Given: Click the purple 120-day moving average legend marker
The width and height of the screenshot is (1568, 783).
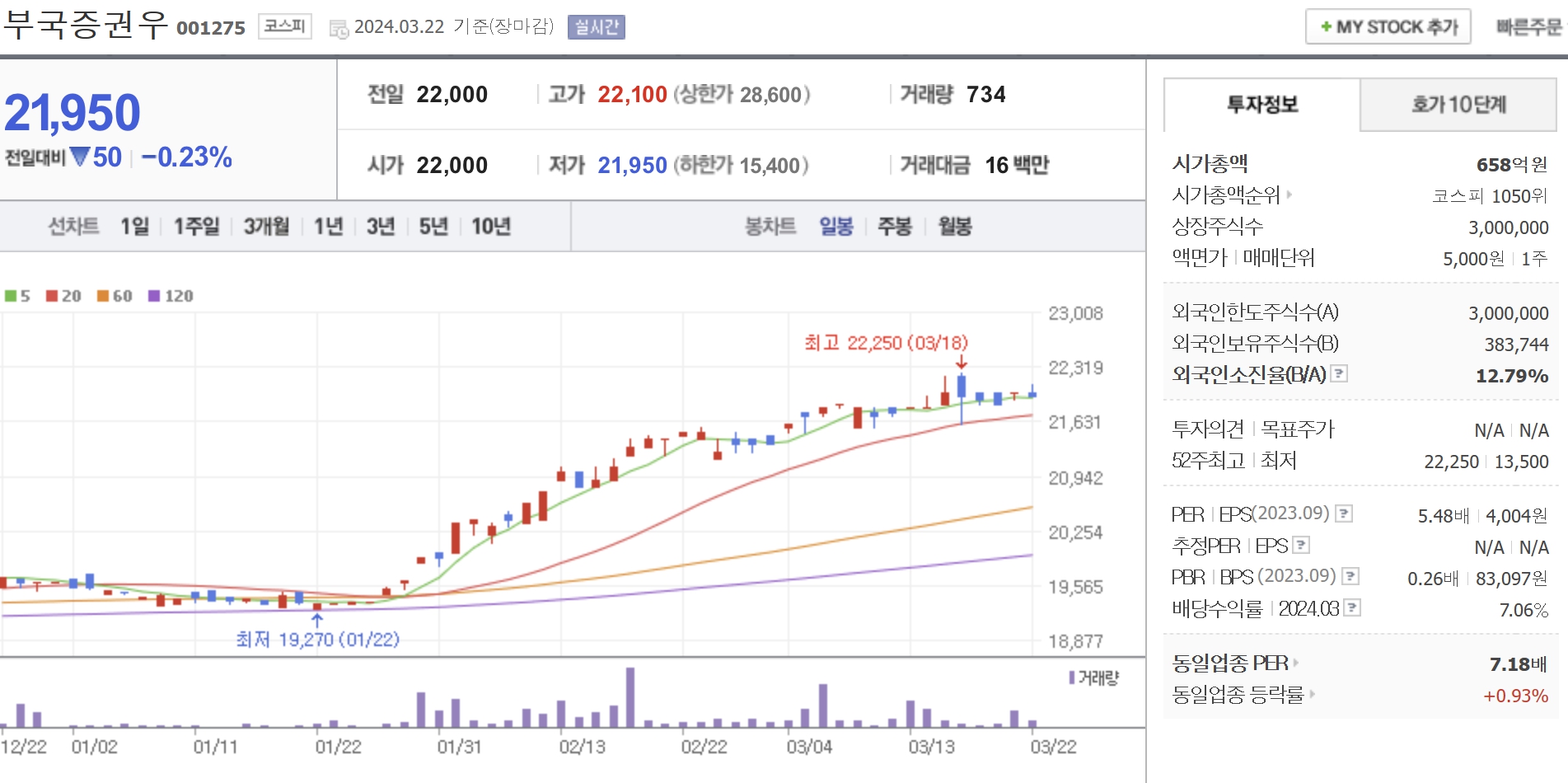Looking at the screenshot, I should click(154, 296).
